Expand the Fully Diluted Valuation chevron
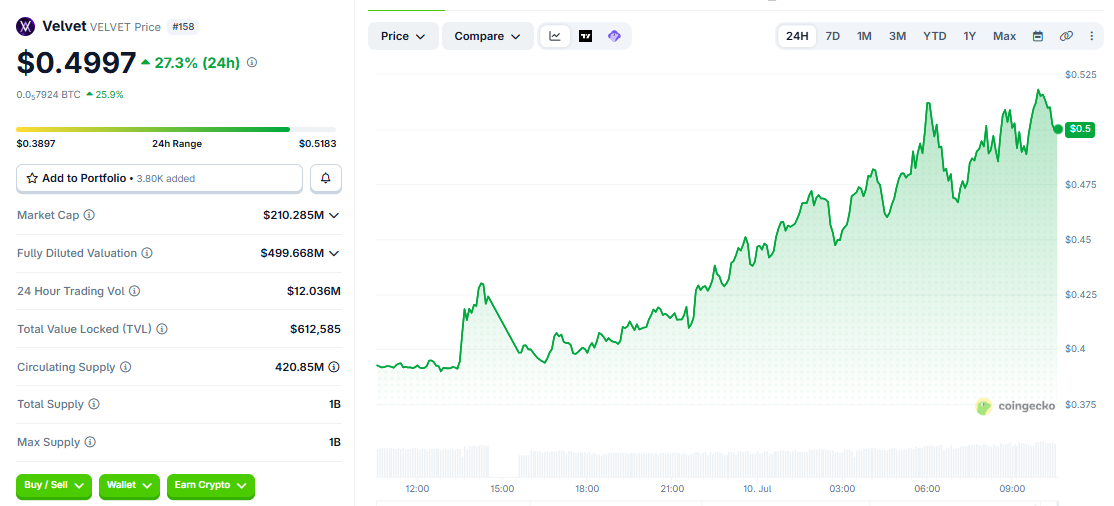 pyautogui.click(x=334, y=254)
